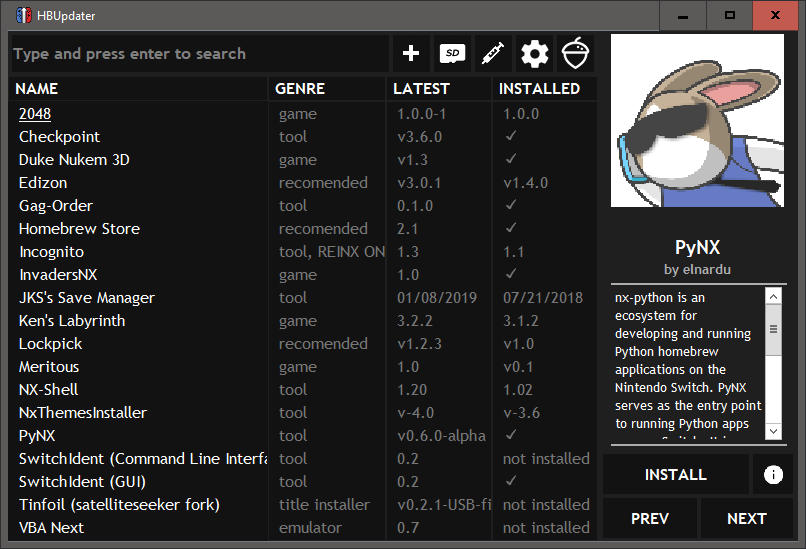The width and height of the screenshot is (806, 549).
Task: Click the HBUpdater title bar logo
Action: tap(24, 15)
